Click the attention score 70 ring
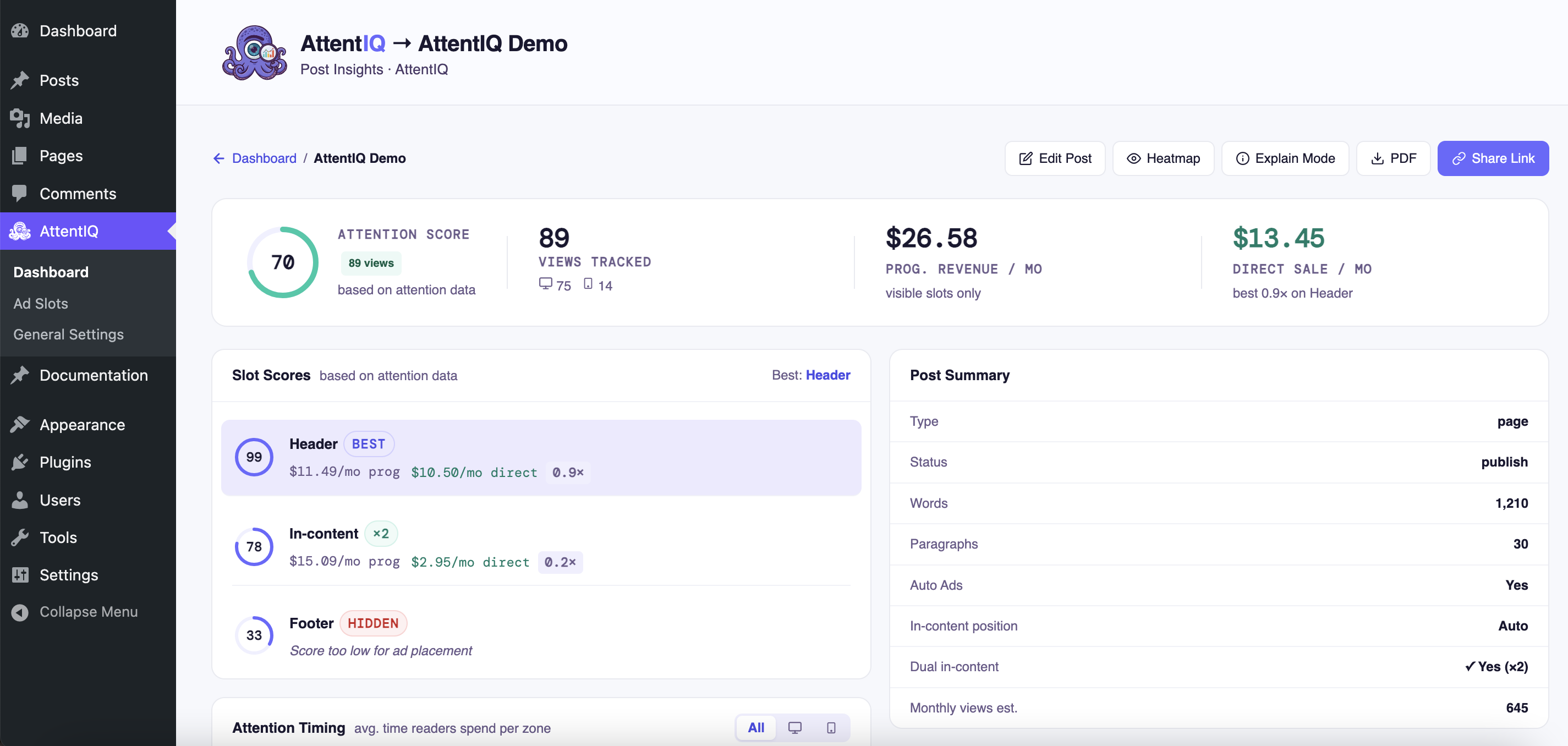 (x=282, y=262)
